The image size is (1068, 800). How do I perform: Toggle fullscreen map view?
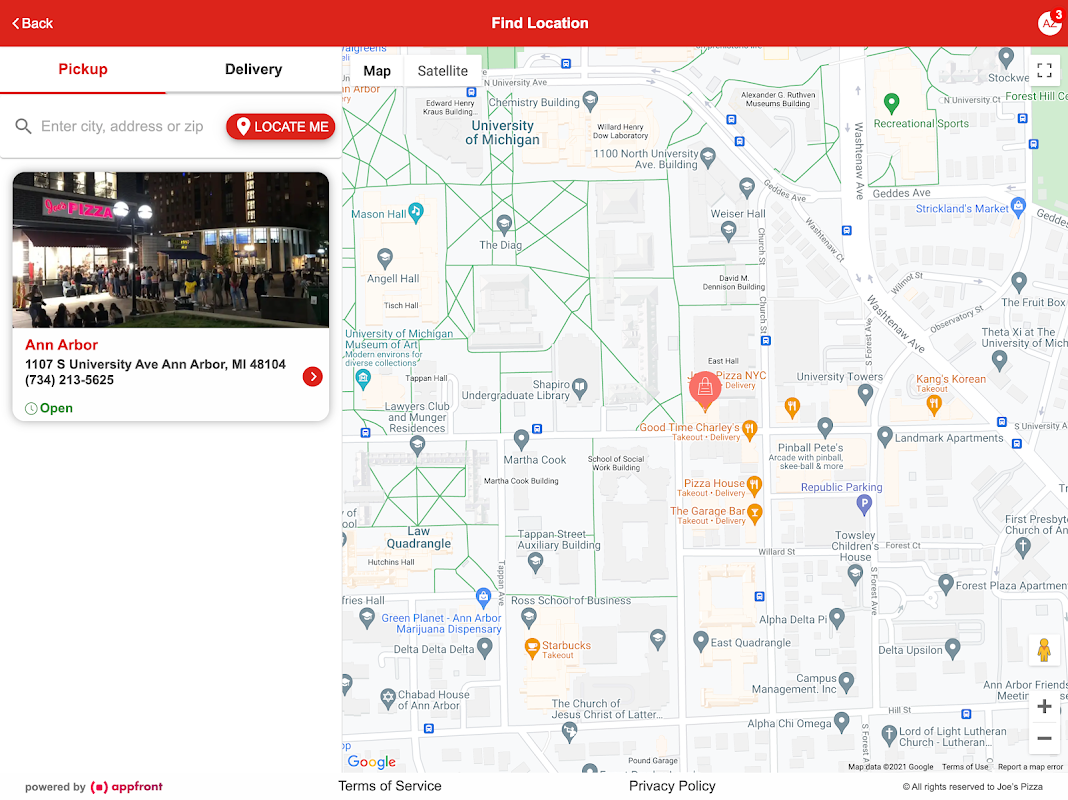tap(1044, 70)
